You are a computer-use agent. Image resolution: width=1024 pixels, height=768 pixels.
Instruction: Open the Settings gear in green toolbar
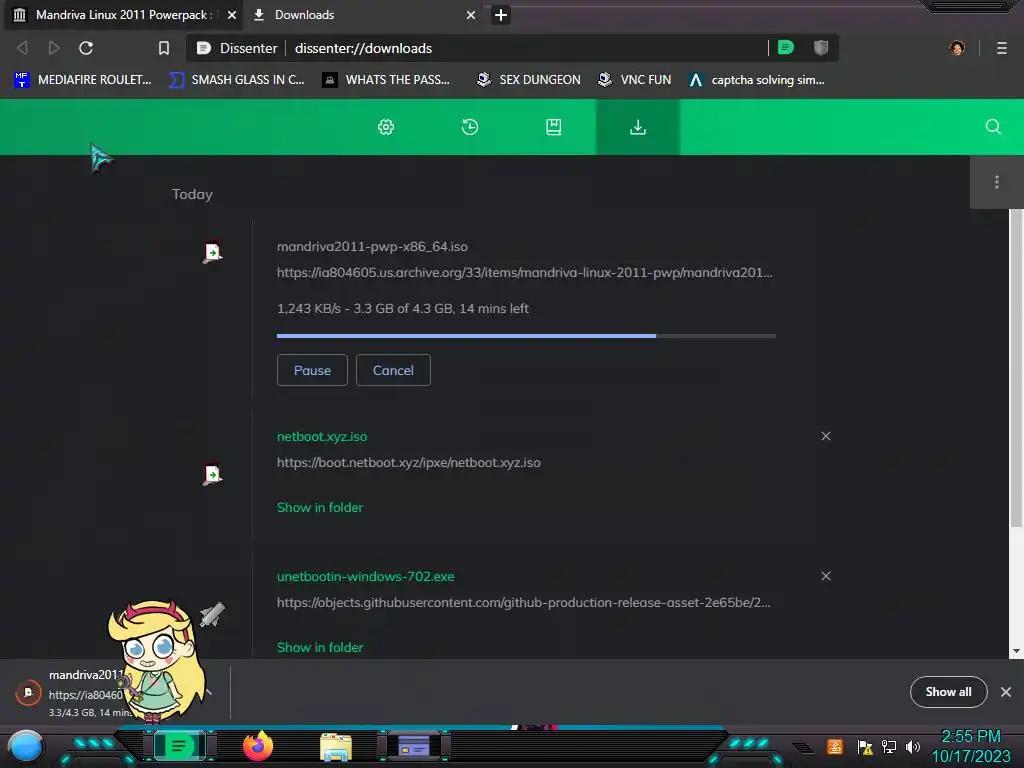click(x=386, y=127)
